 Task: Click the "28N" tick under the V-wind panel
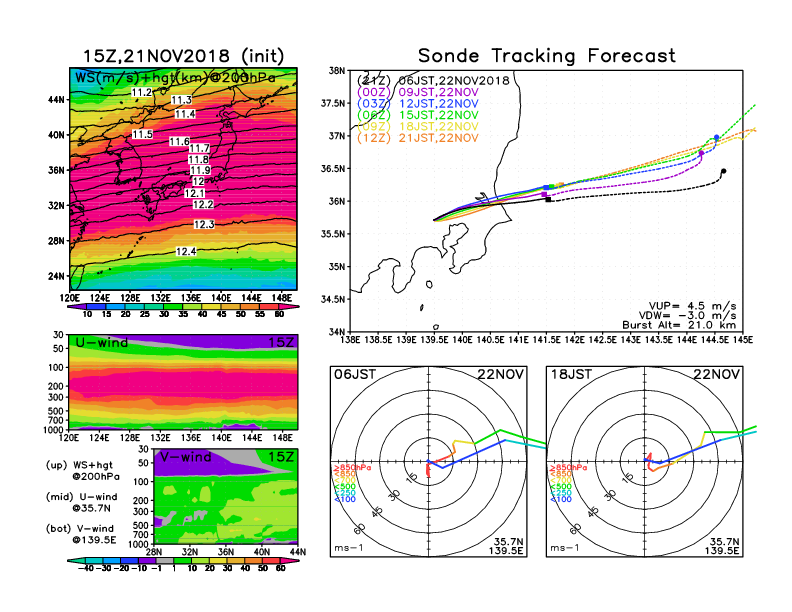154,552
